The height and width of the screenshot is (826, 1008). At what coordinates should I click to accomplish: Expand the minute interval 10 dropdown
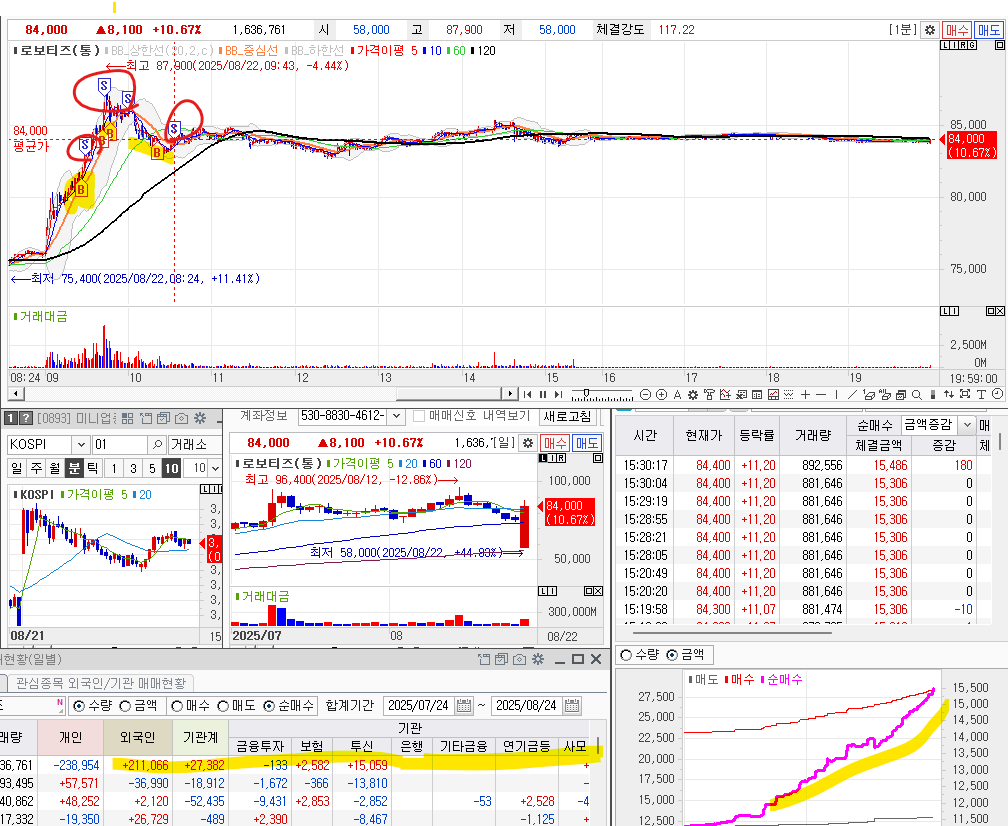(215, 468)
